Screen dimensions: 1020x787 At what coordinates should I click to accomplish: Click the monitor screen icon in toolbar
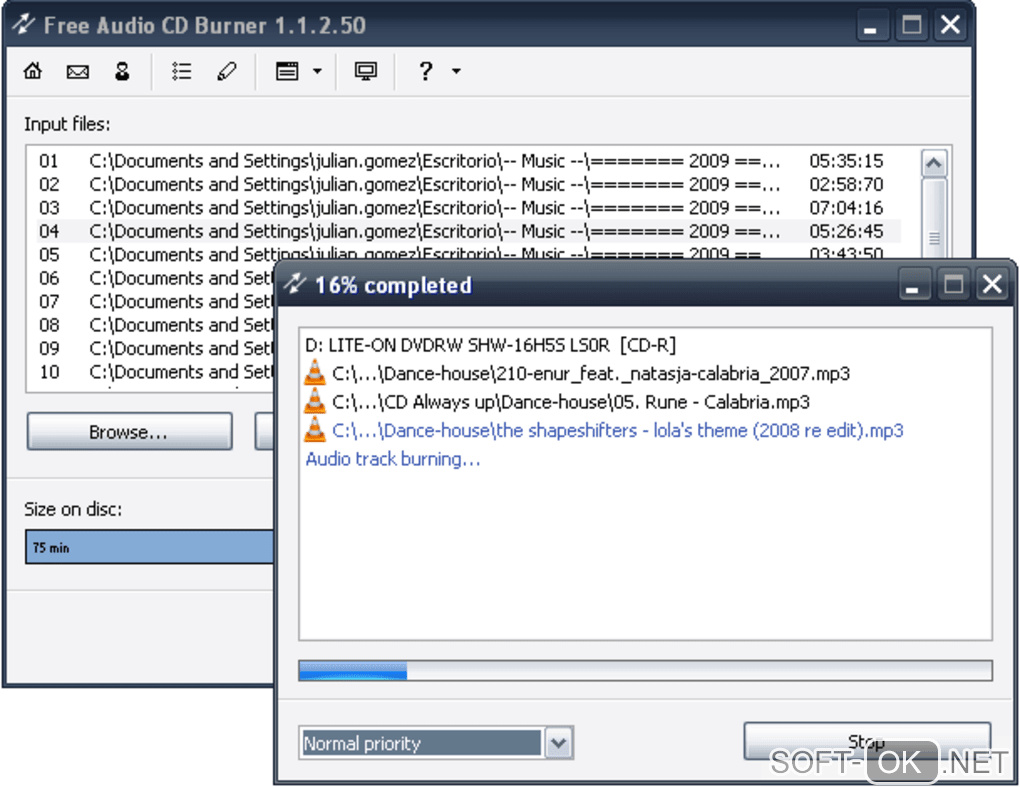[x=365, y=70]
